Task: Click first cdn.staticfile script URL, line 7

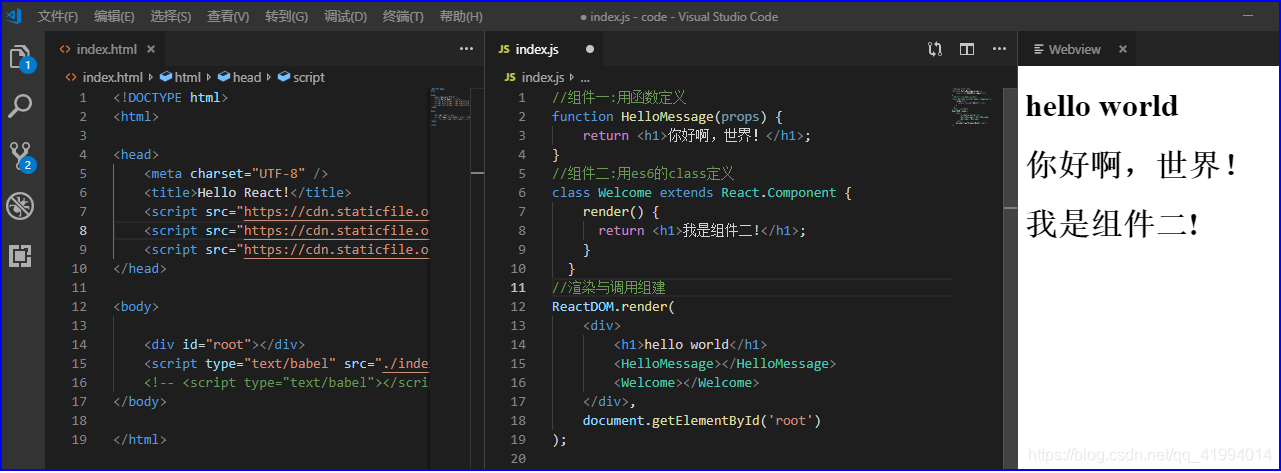Action: tap(336, 212)
